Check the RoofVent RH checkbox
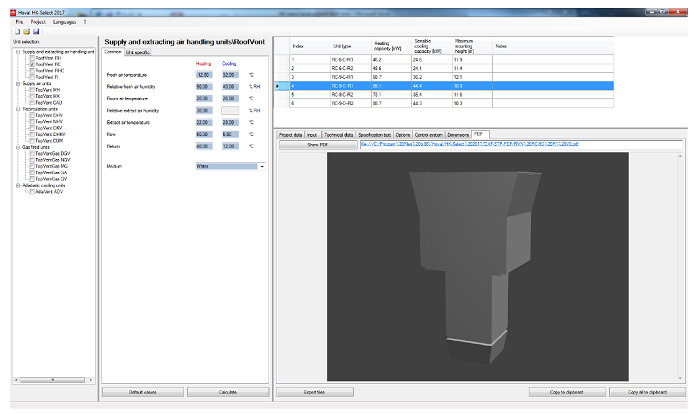This screenshot has height=414, width=700. tap(31, 58)
